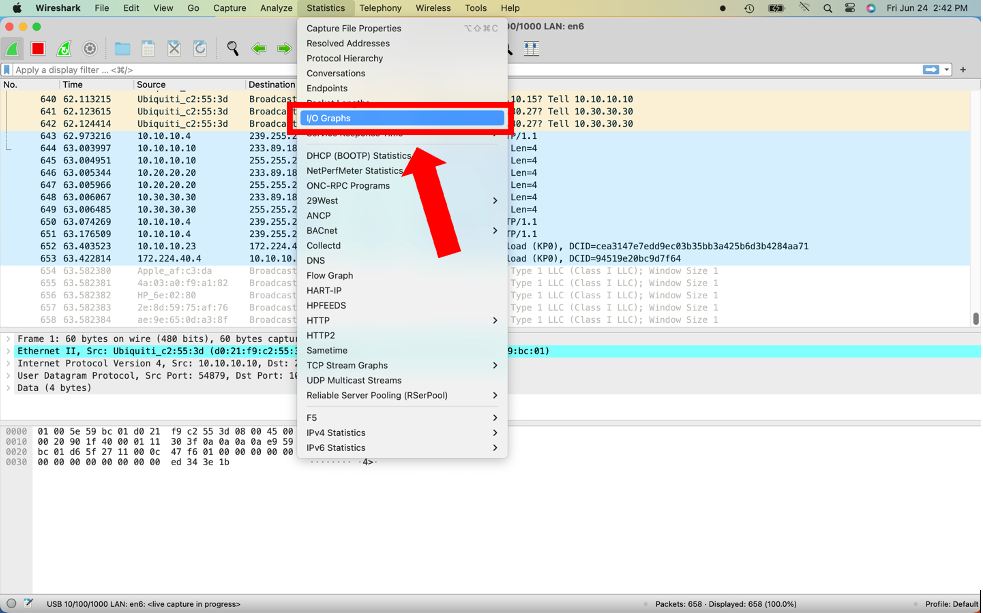The width and height of the screenshot is (983, 613).
Task: Expand the User Datagram Protocol row
Action: (x=8, y=375)
